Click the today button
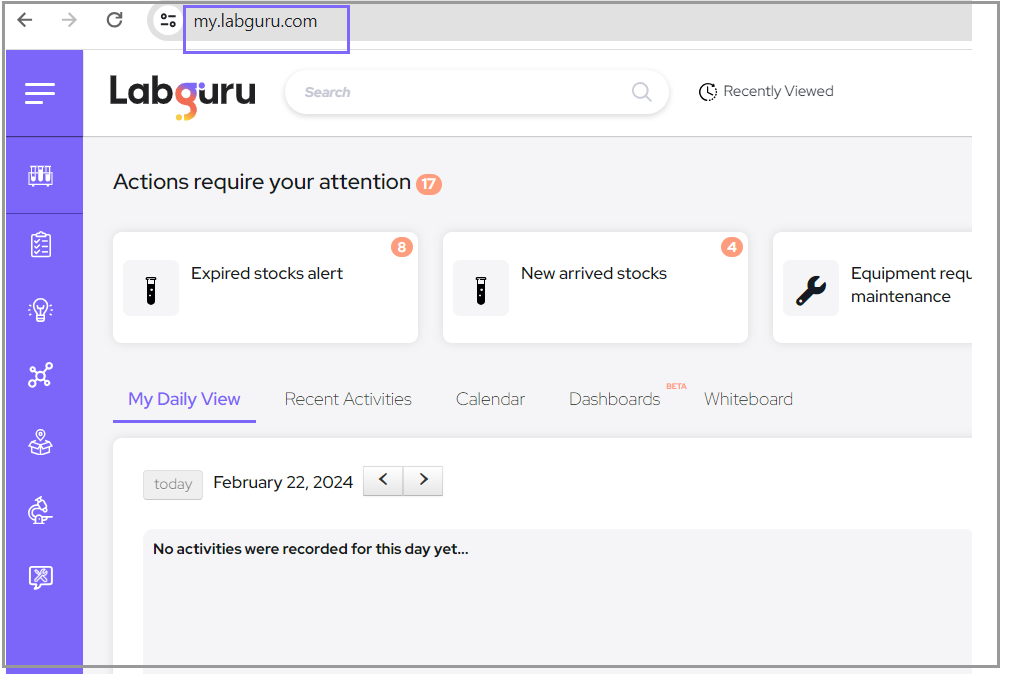Viewport: 1028px width, 674px height. pyautogui.click(x=173, y=484)
